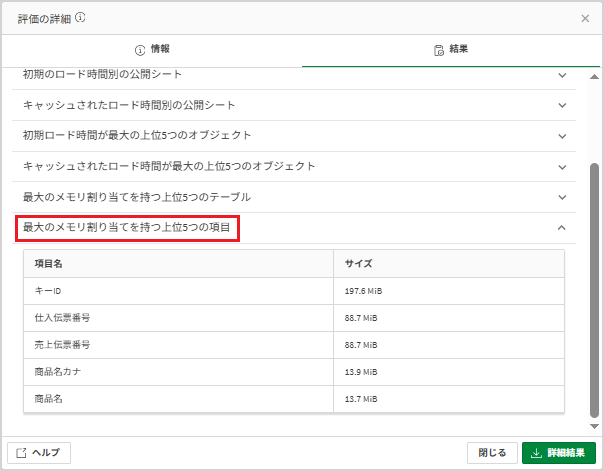Screen dimensions: 604x471
Task: Click the scrollbar down arrow
Action: pyautogui.click(x=594, y=426)
